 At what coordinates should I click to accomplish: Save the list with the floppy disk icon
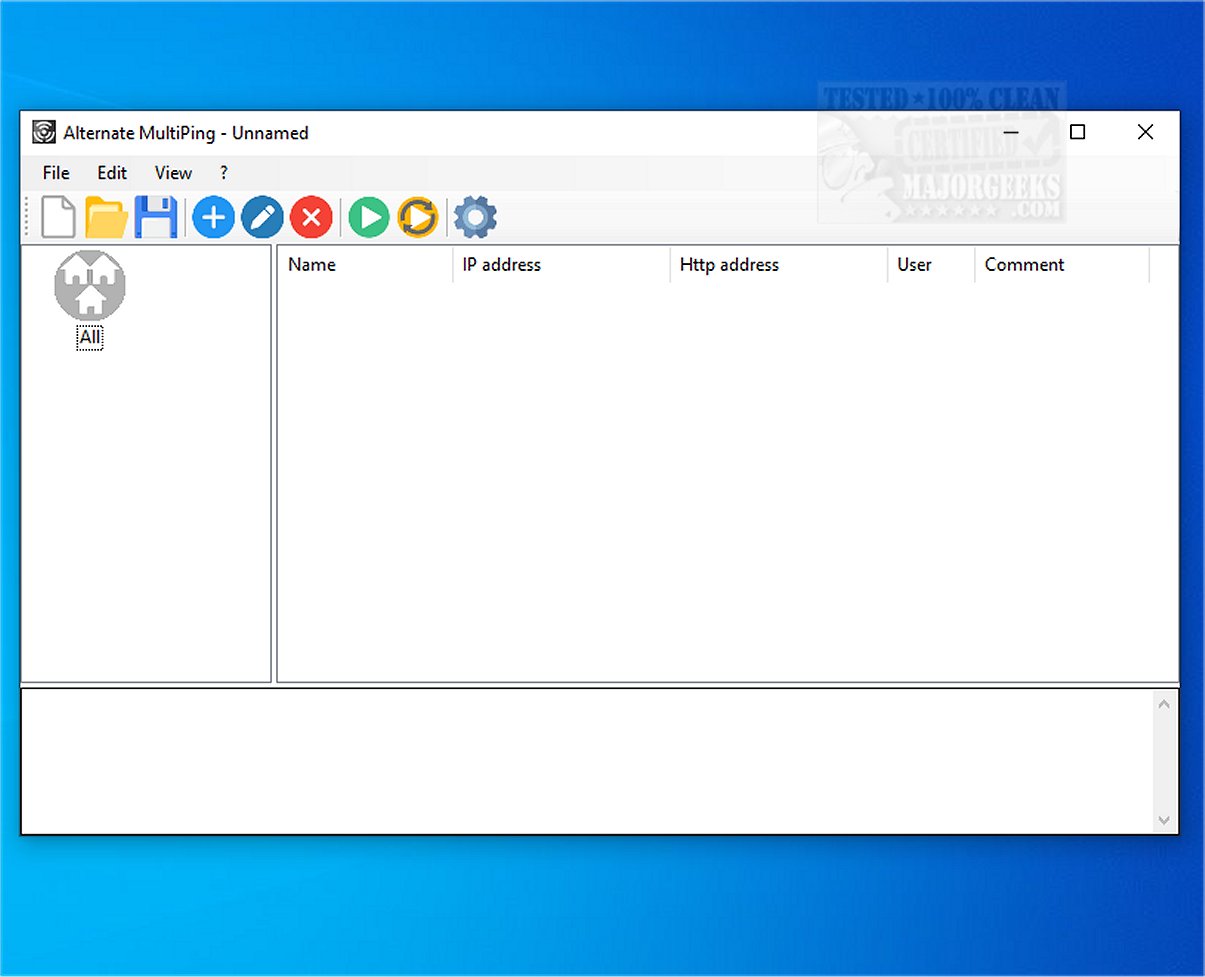tap(156, 217)
